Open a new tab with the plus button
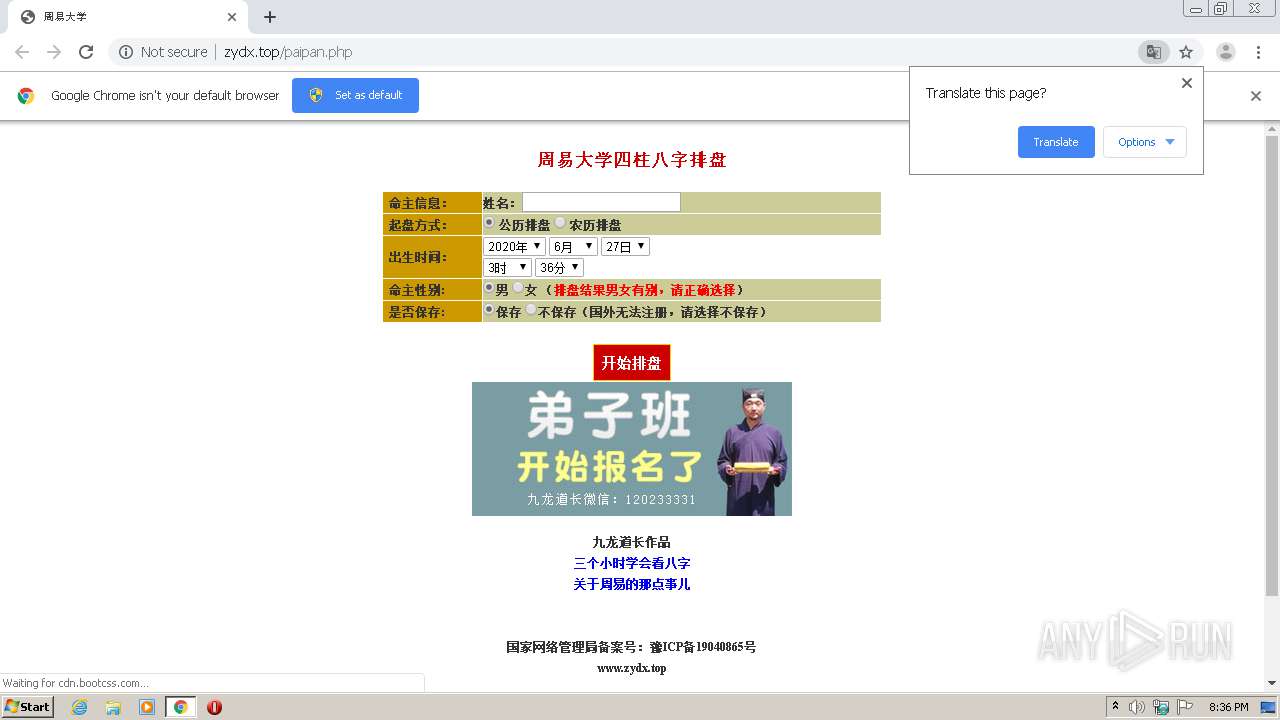This screenshot has height=720, width=1280. pyautogui.click(x=270, y=17)
